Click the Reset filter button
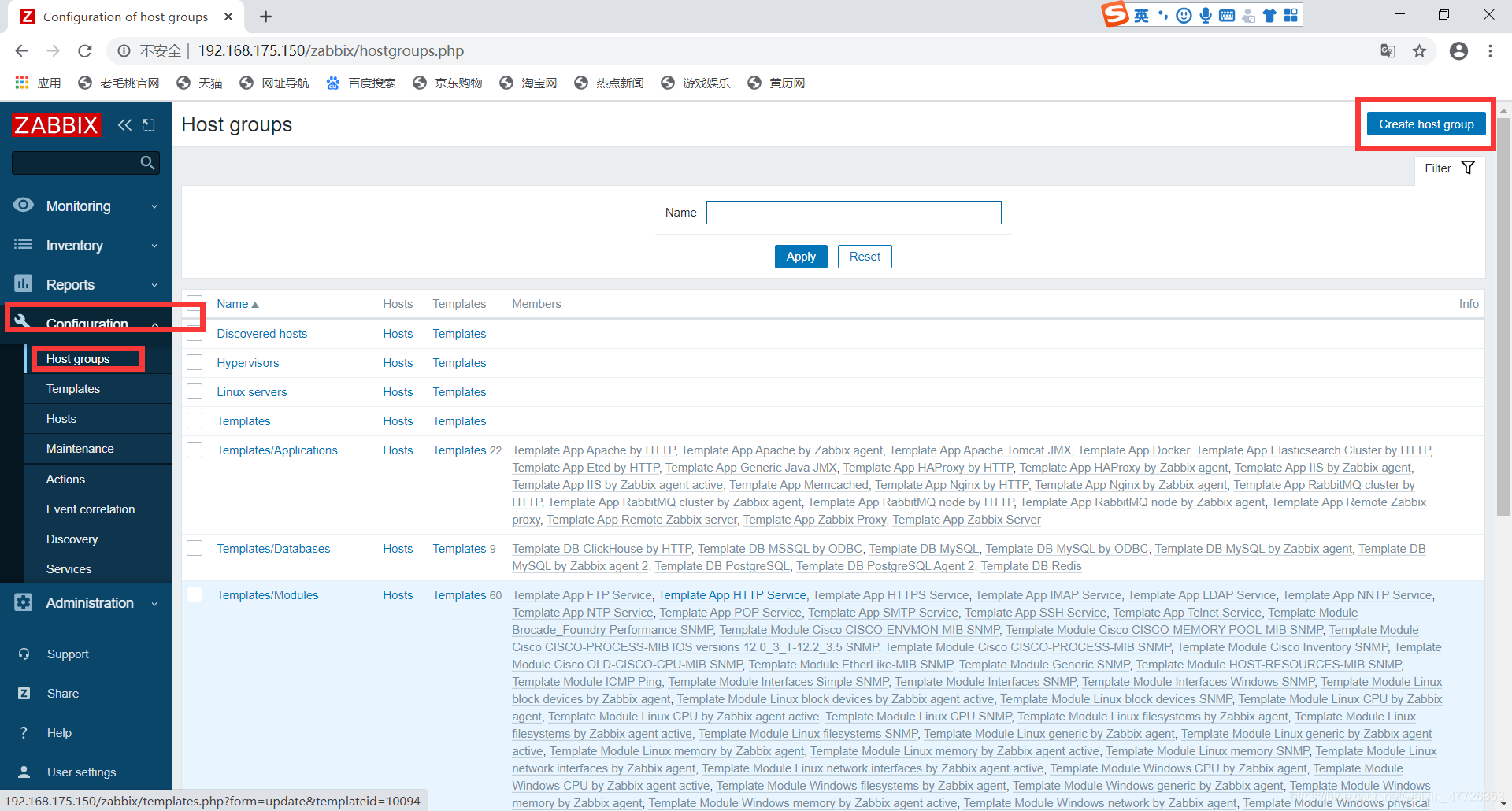The image size is (1512, 811). (865, 257)
